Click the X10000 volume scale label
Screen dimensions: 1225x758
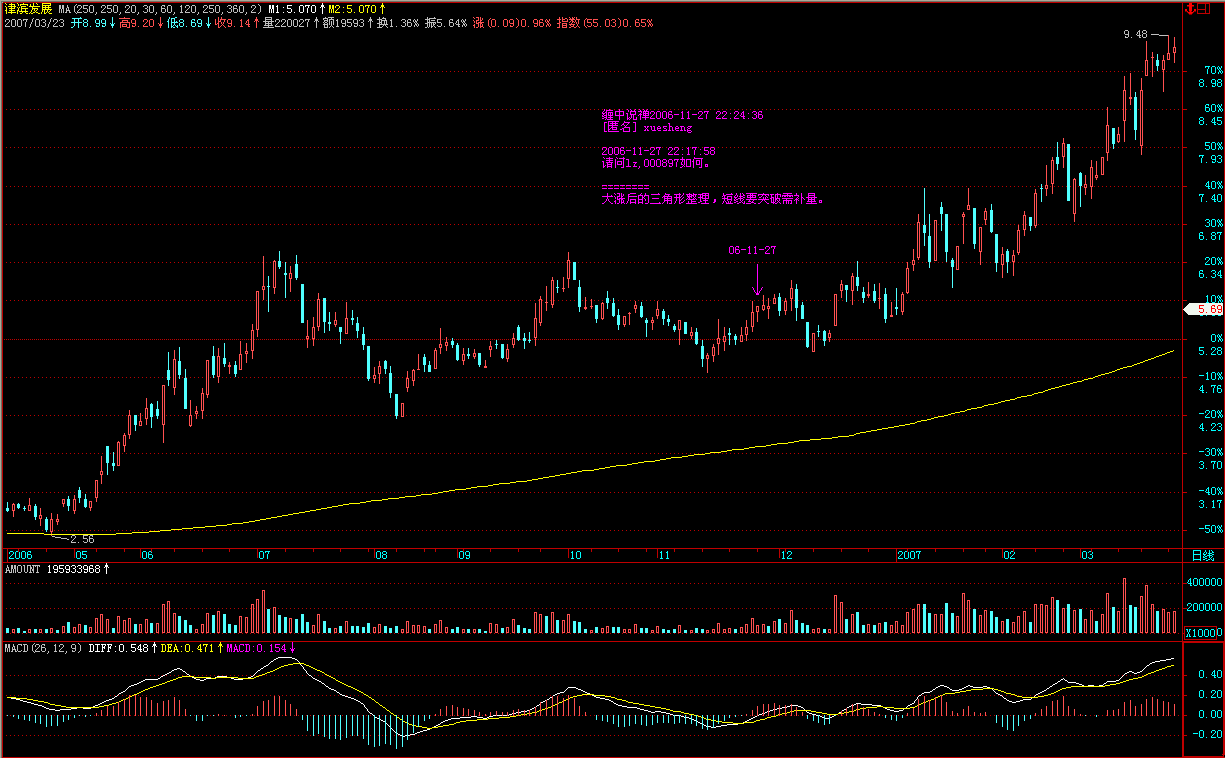(x=1201, y=633)
